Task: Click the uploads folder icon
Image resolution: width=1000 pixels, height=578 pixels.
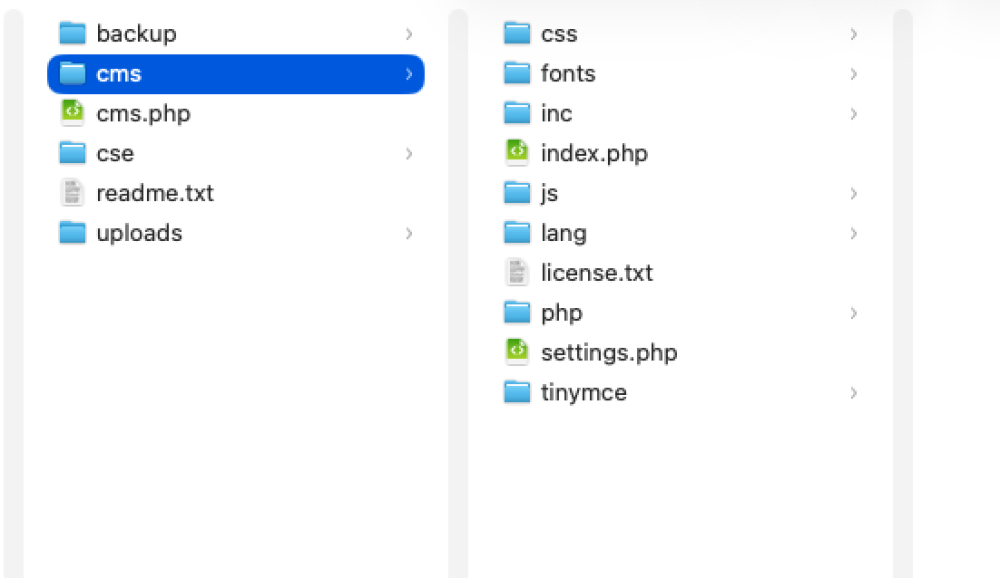Action: [72, 233]
